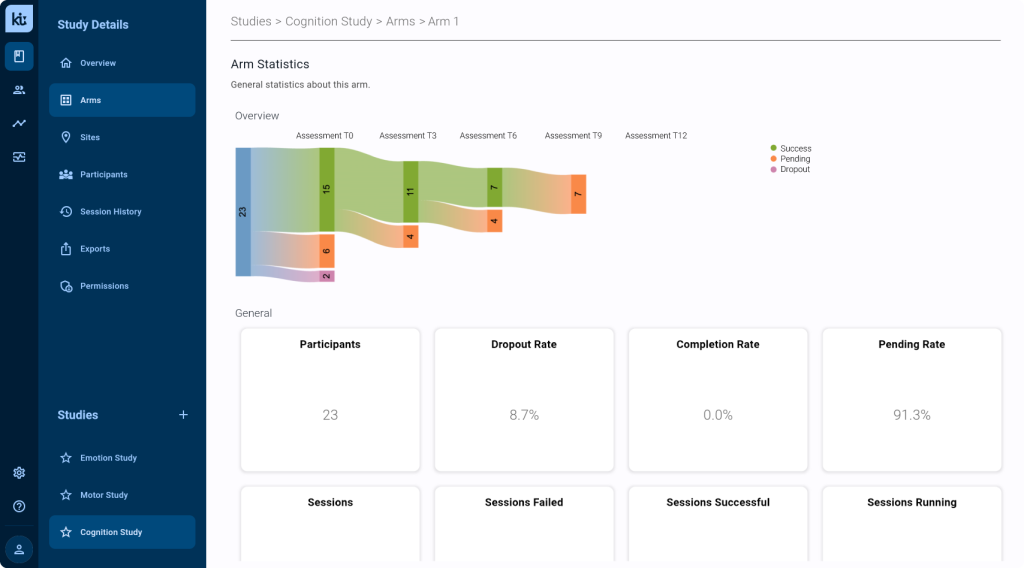Image resolution: width=1024 pixels, height=568 pixels.
Task: Click the plus icon next to Studies
Action: (184, 415)
